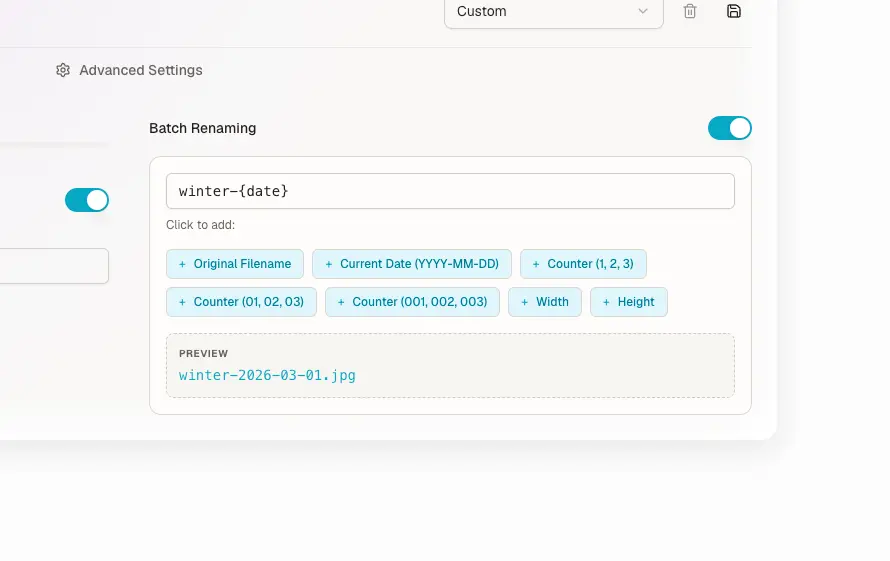Screen dimensions: 890x561
Task: Click the Advanced Settings gear icon
Action: (x=63, y=70)
